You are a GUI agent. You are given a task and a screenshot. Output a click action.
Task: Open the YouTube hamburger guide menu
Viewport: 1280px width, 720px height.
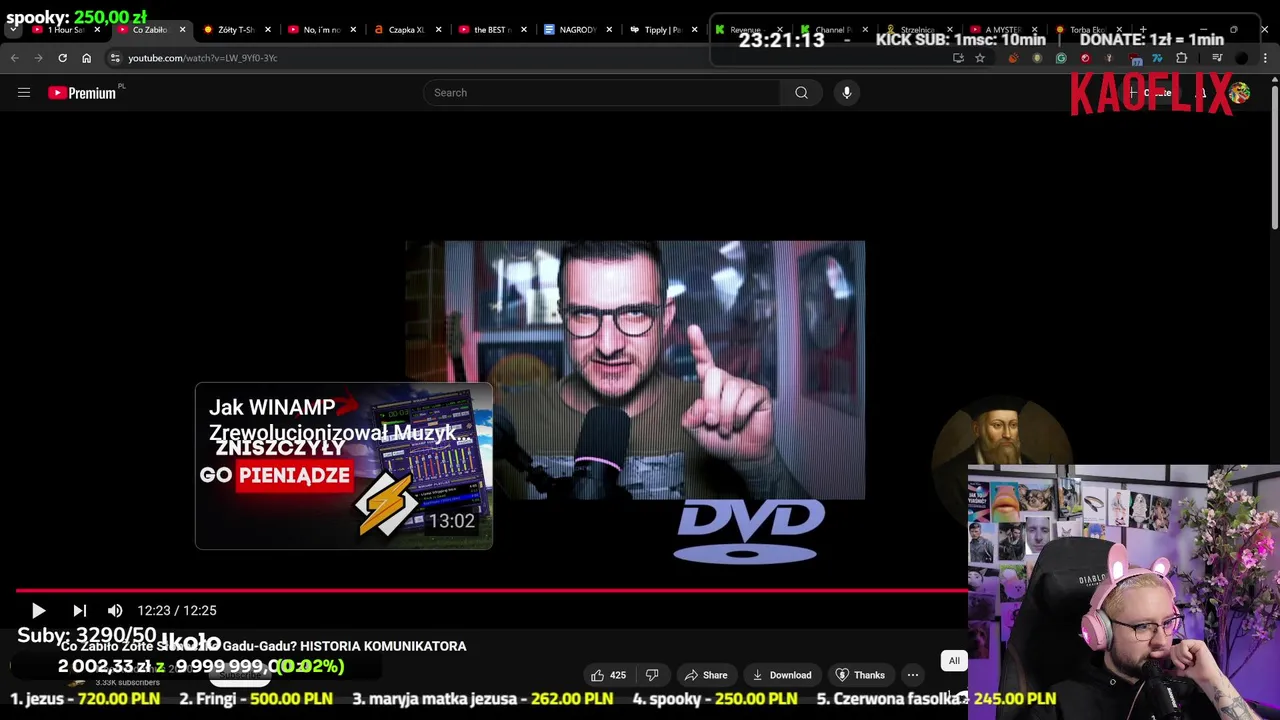[x=24, y=93]
